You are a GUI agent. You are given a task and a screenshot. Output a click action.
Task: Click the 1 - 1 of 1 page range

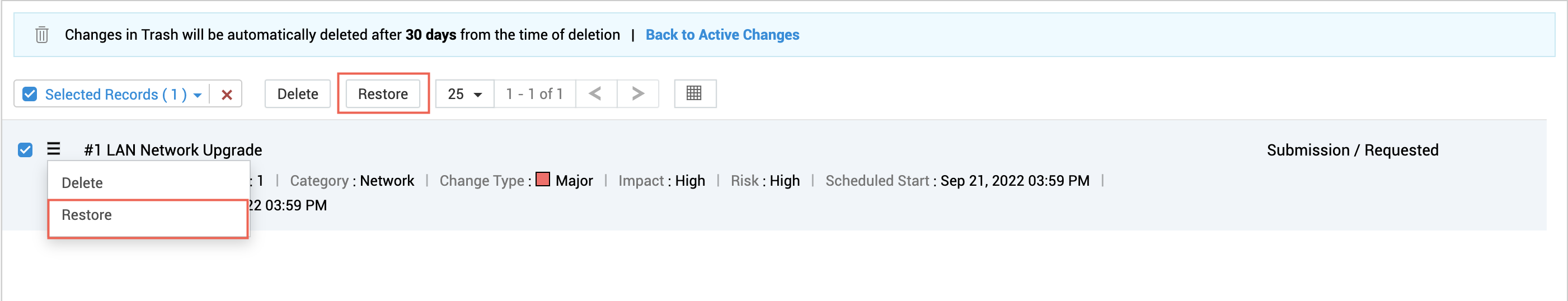534,94
